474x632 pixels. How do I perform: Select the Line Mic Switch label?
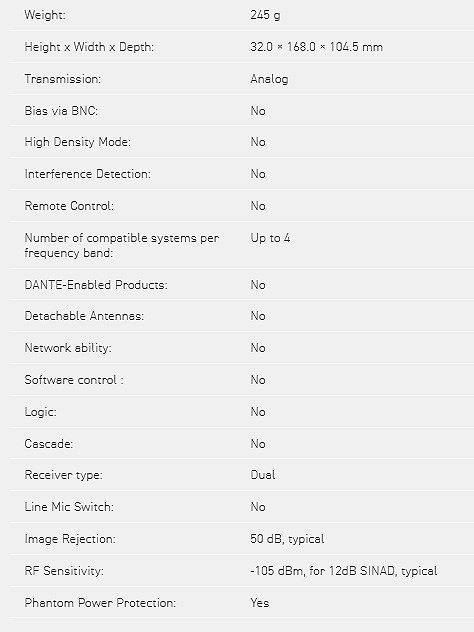coord(69,507)
